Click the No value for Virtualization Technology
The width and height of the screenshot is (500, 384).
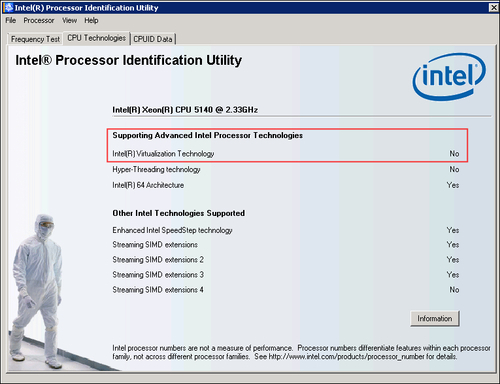[x=454, y=154]
